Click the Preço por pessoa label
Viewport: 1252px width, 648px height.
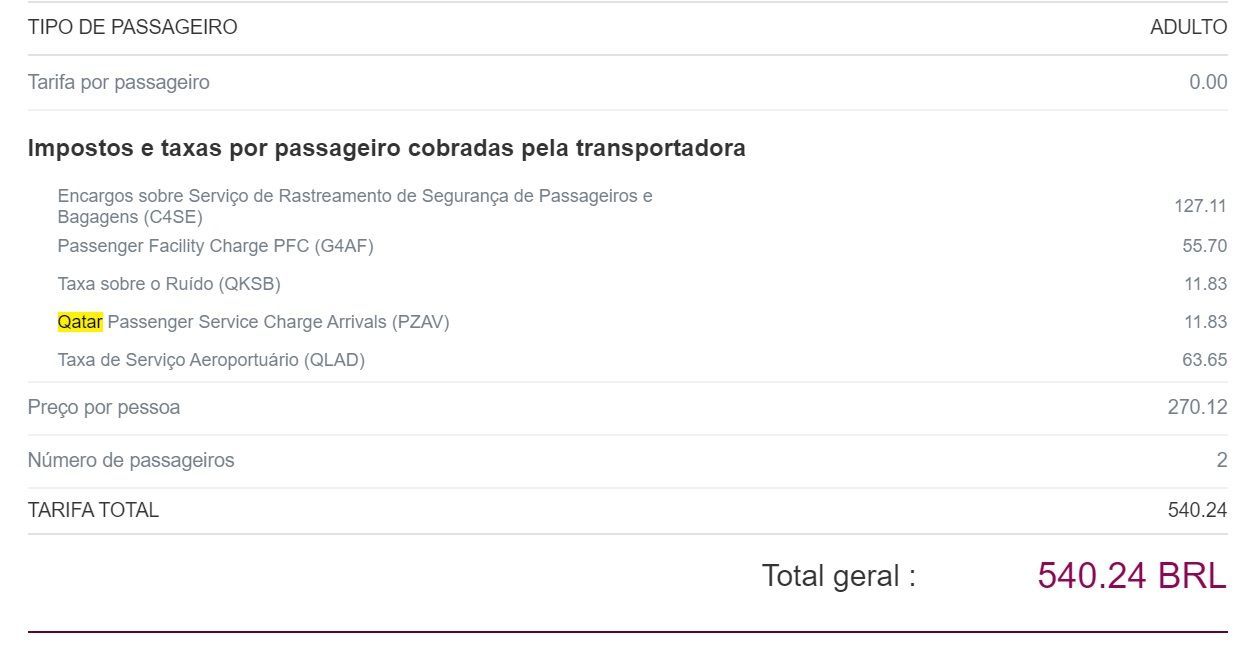(104, 408)
